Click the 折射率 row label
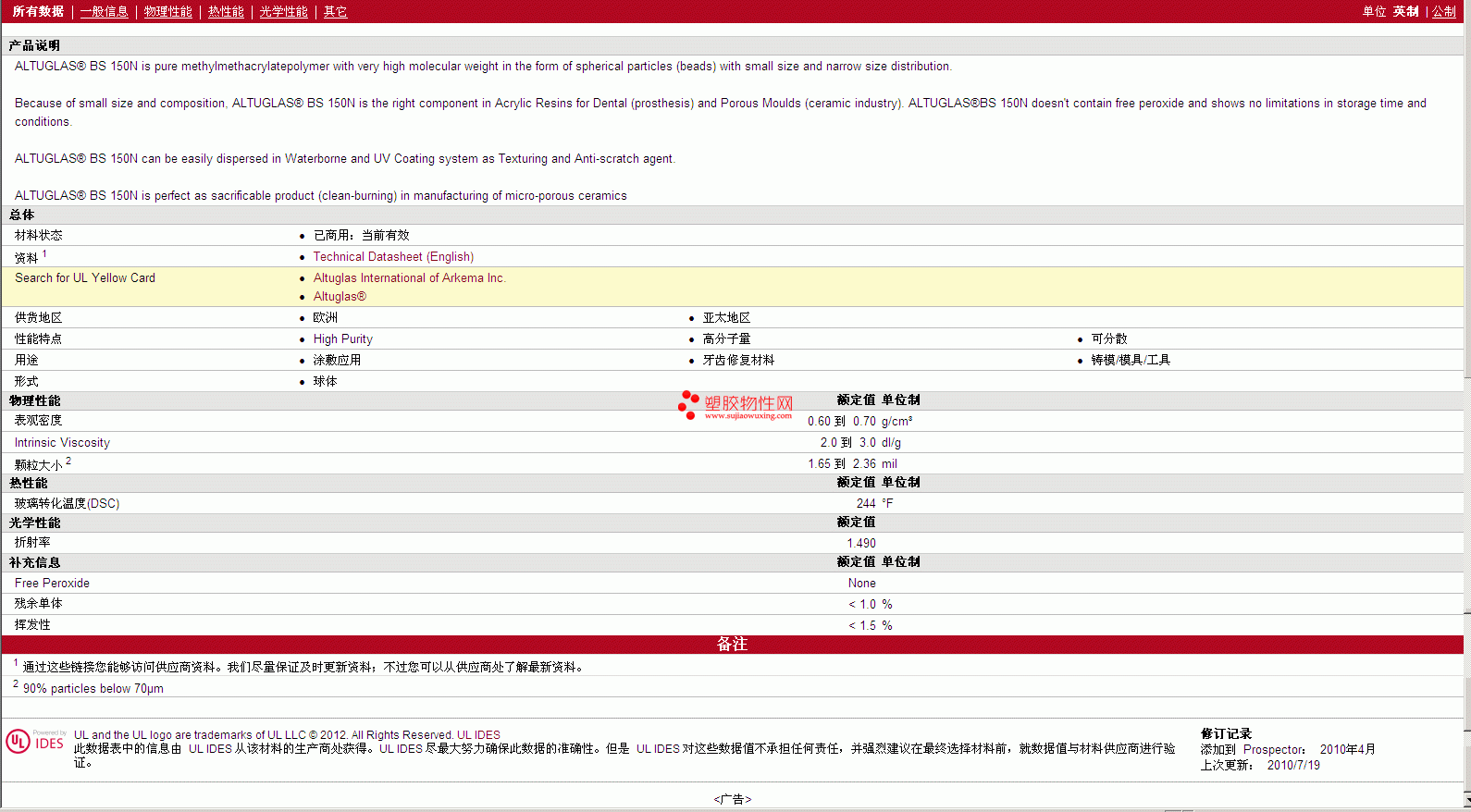 (32, 542)
